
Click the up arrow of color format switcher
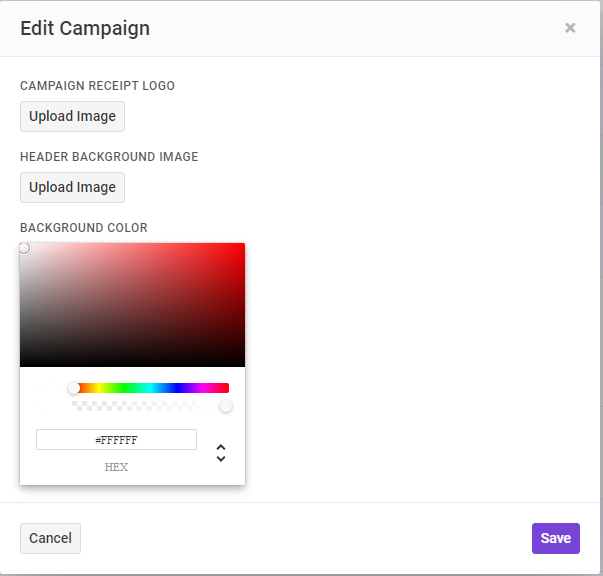[221, 448]
